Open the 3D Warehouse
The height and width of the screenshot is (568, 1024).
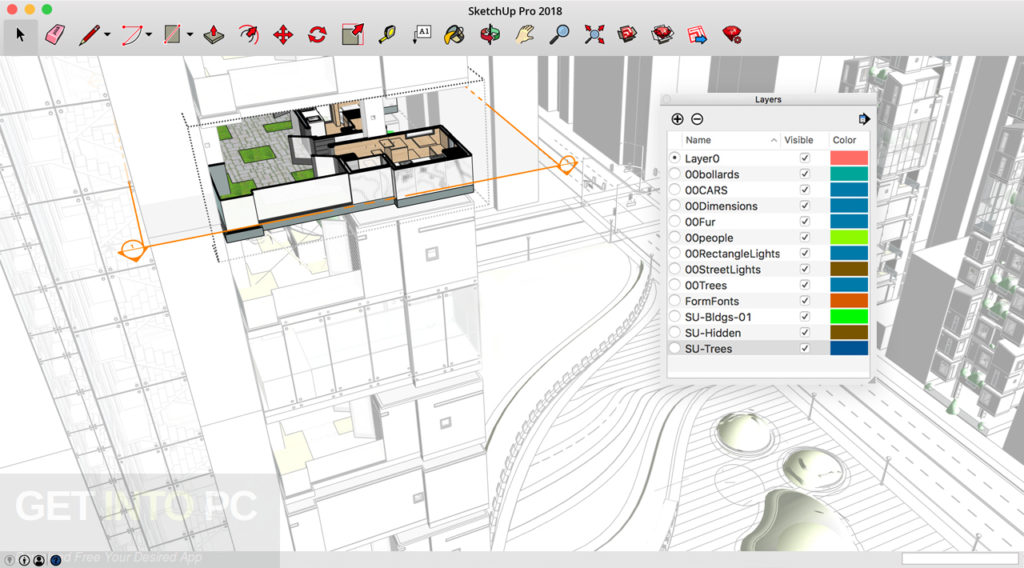click(628, 35)
